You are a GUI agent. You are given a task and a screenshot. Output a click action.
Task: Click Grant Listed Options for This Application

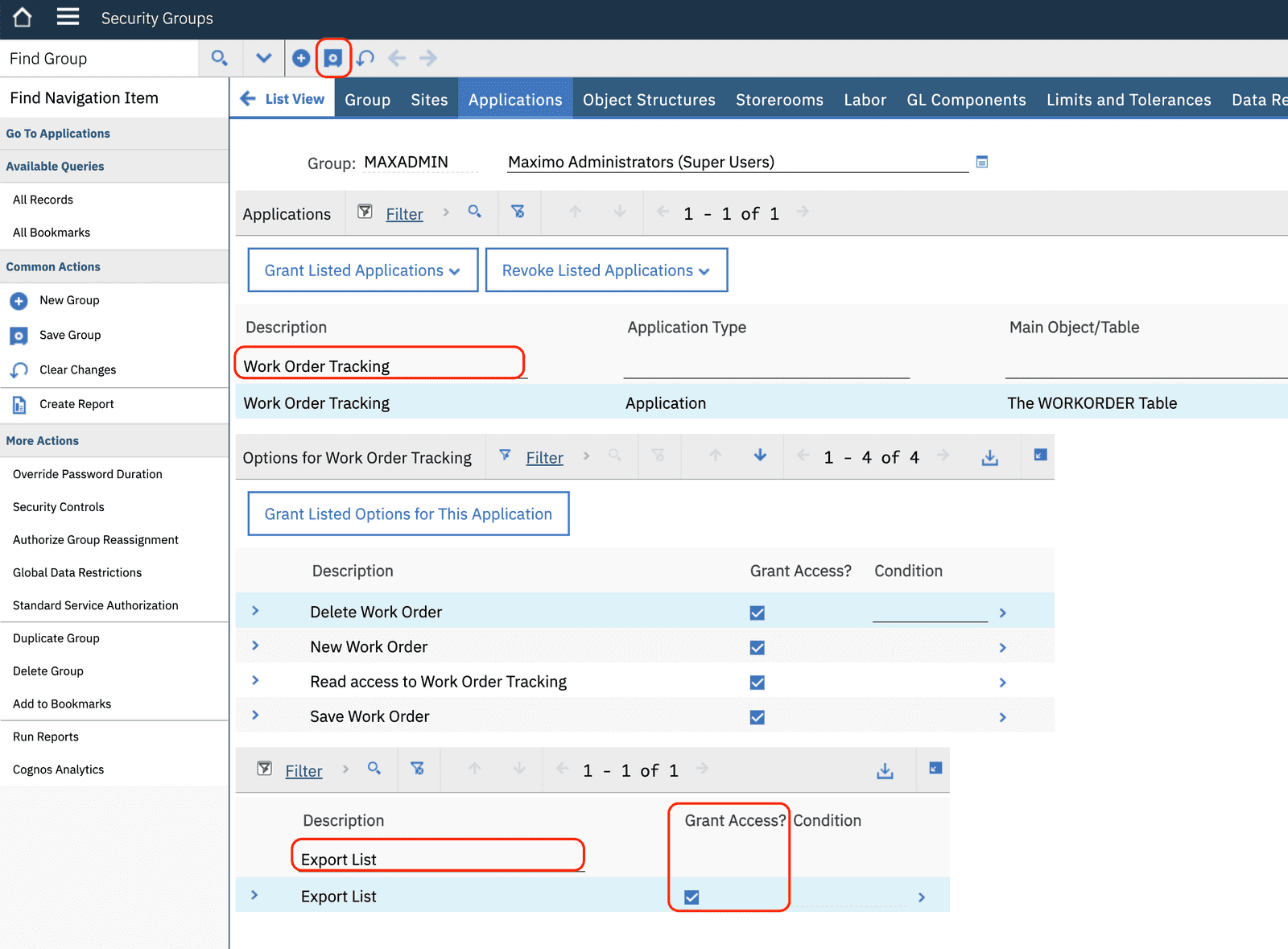(408, 514)
